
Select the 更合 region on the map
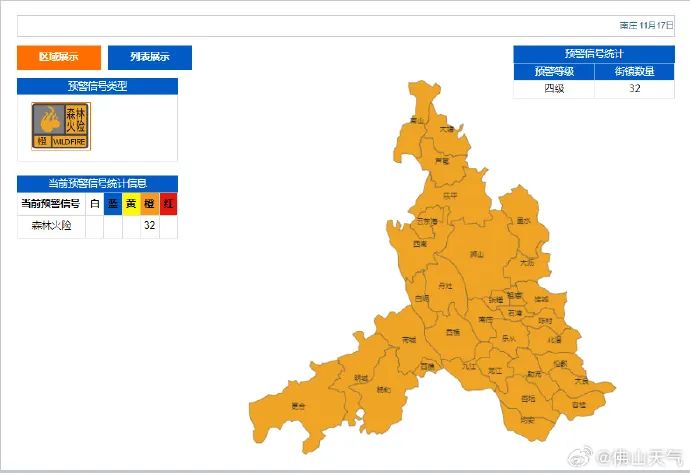(298, 406)
